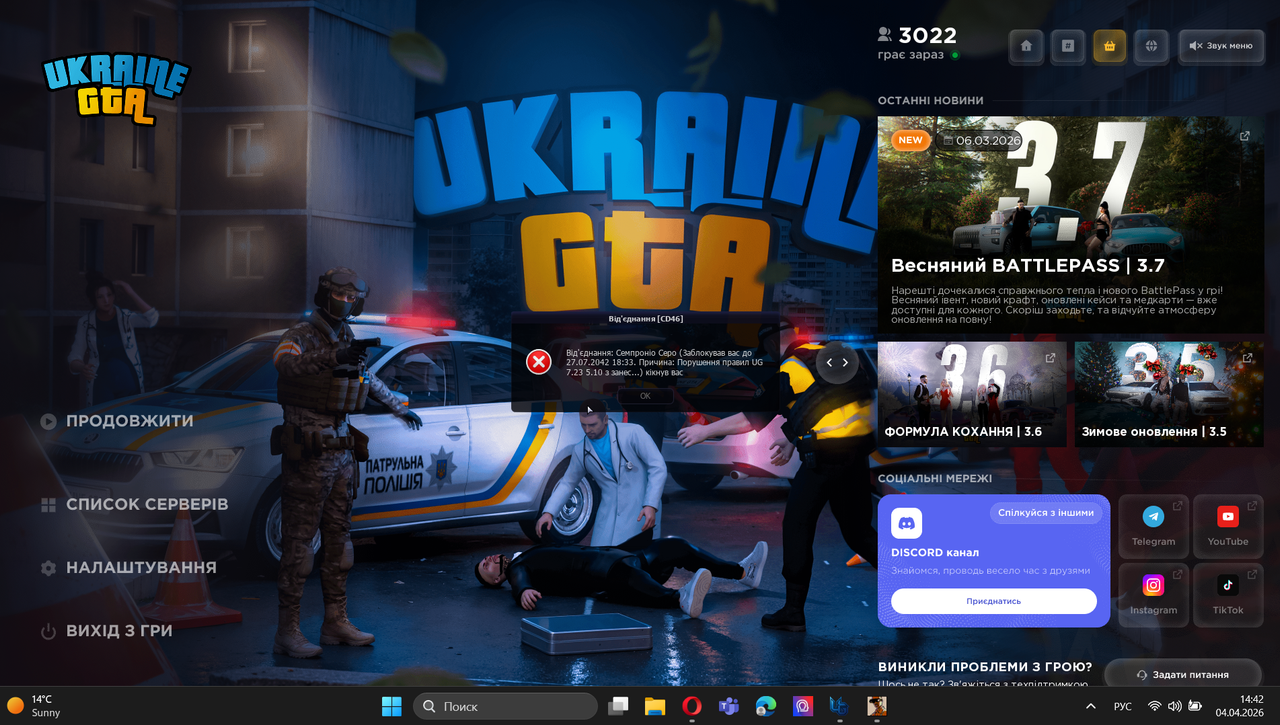Click the ОСТАННІ НОВИНИ heading
The height and width of the screenshot is (725, 1280).
[x=930, y=101]
